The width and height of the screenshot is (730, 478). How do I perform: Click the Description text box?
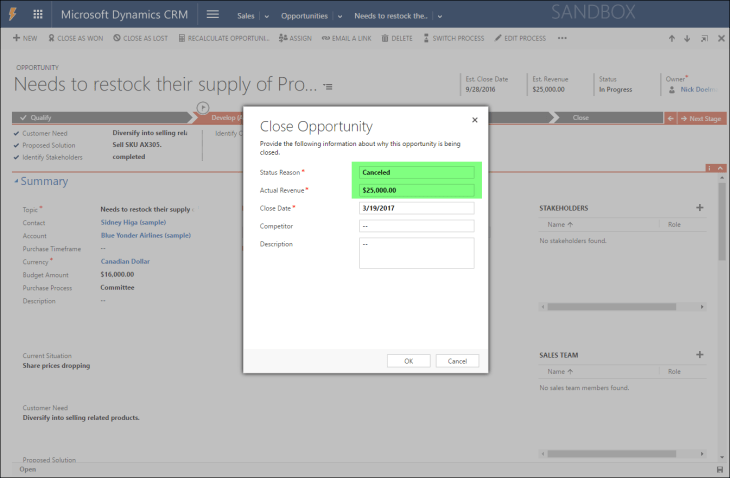tap(416, 253)
